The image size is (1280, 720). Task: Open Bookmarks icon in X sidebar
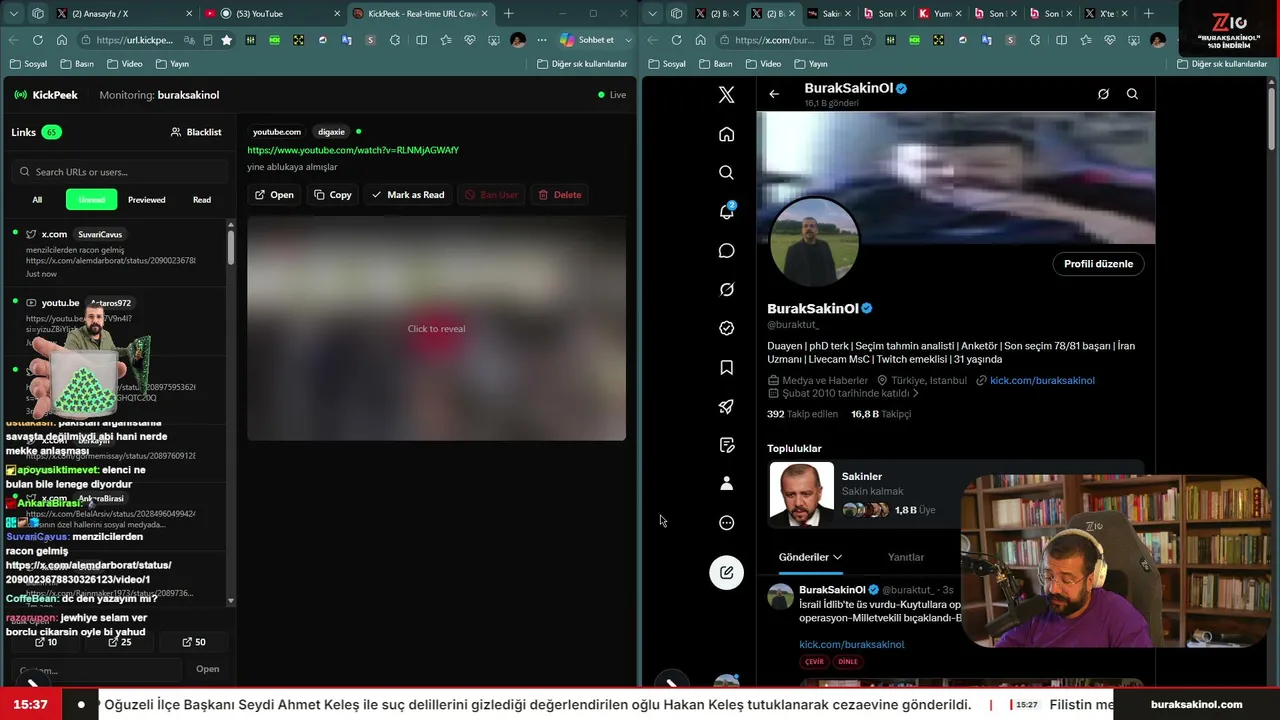click(x=727, y=367)
